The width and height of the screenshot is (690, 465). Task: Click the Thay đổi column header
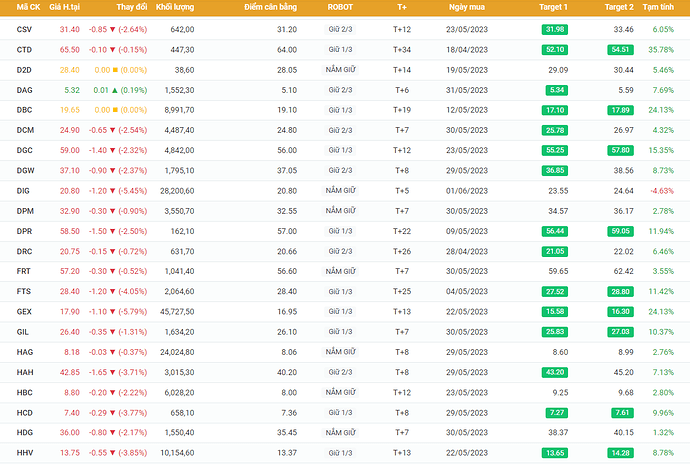(132, 7)
